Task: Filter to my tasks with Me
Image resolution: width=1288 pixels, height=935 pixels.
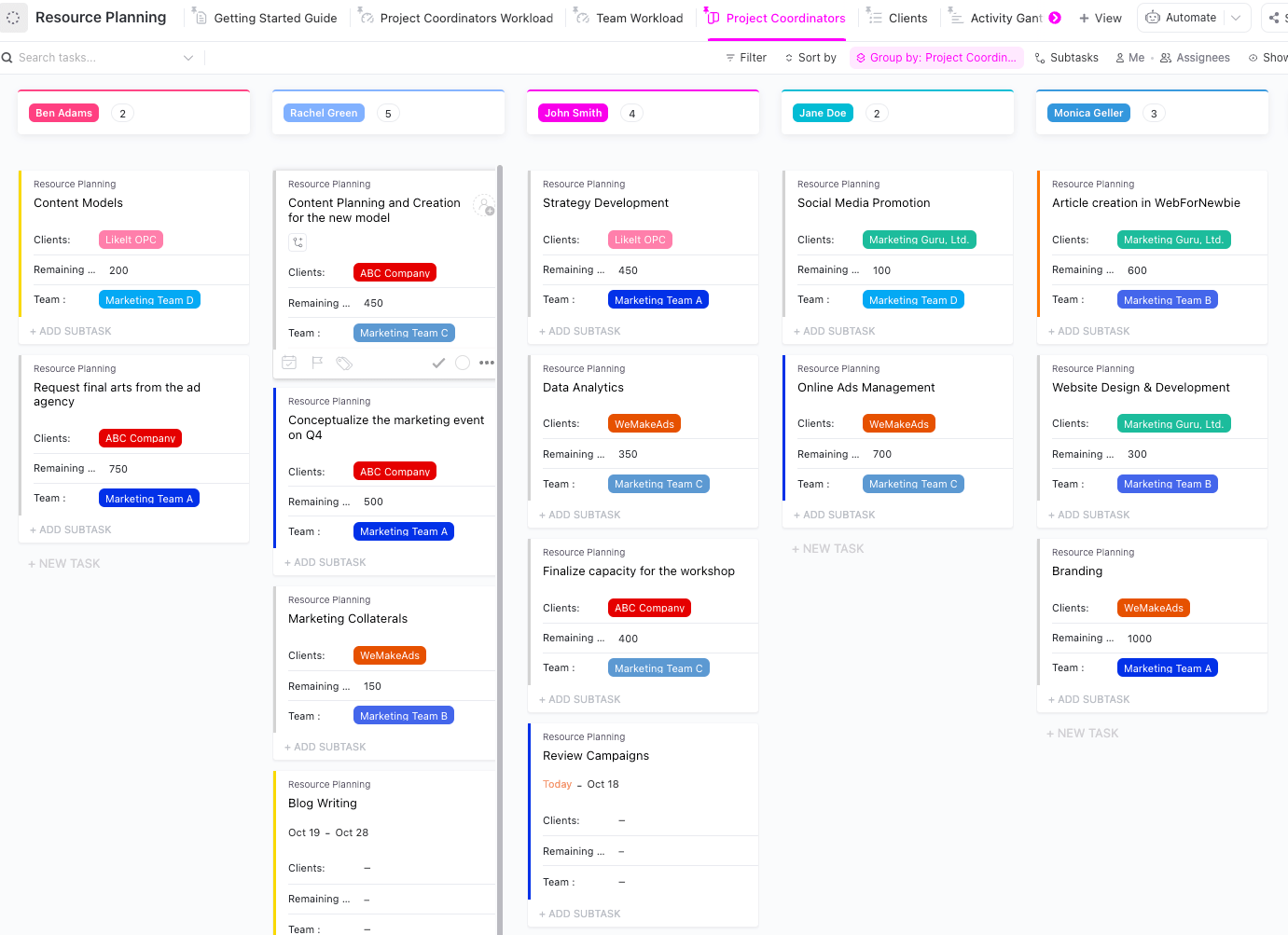Action: pyautogui.click(x=1129, y=58)
